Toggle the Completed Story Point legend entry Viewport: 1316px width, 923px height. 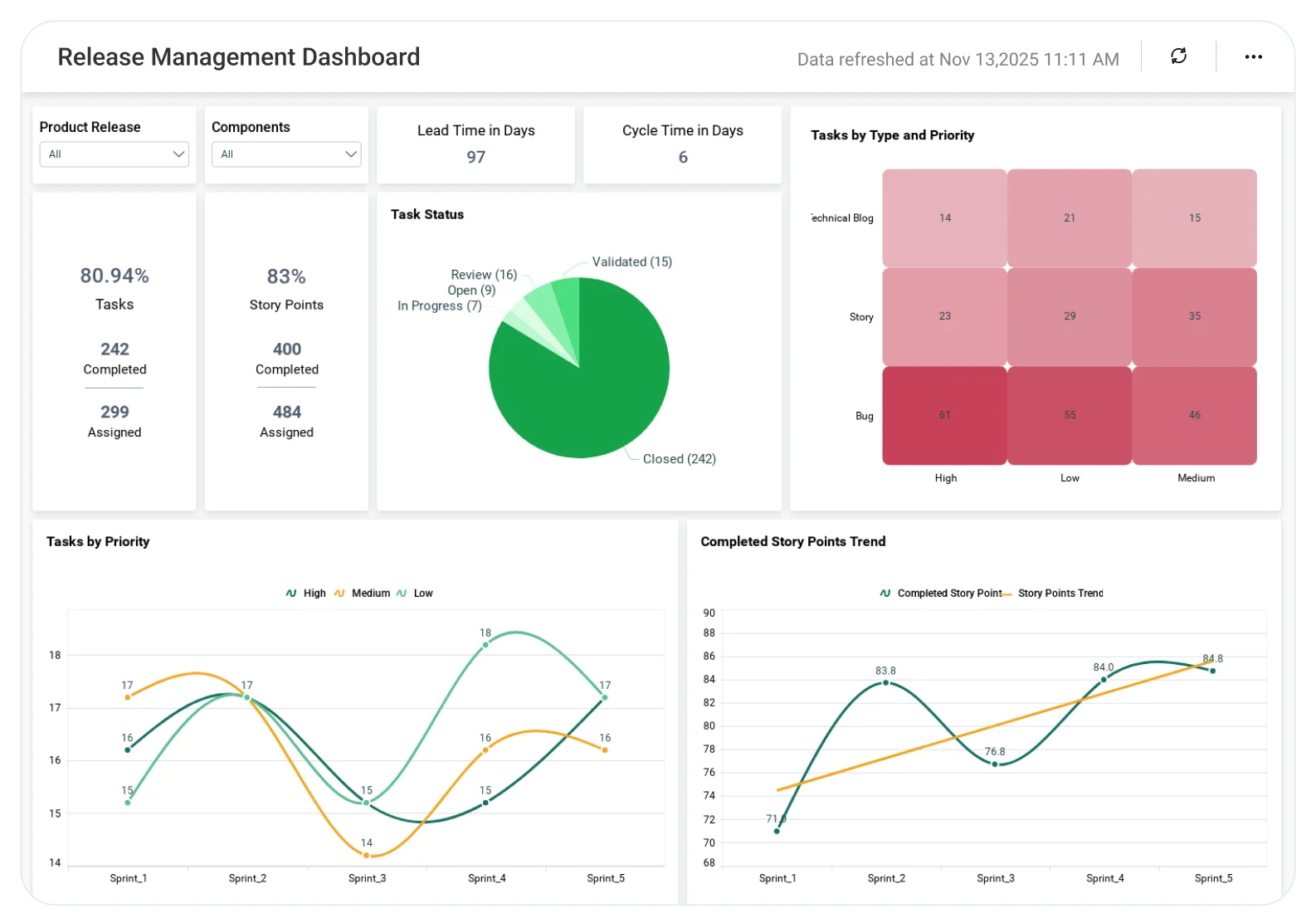tap(940, 593)
